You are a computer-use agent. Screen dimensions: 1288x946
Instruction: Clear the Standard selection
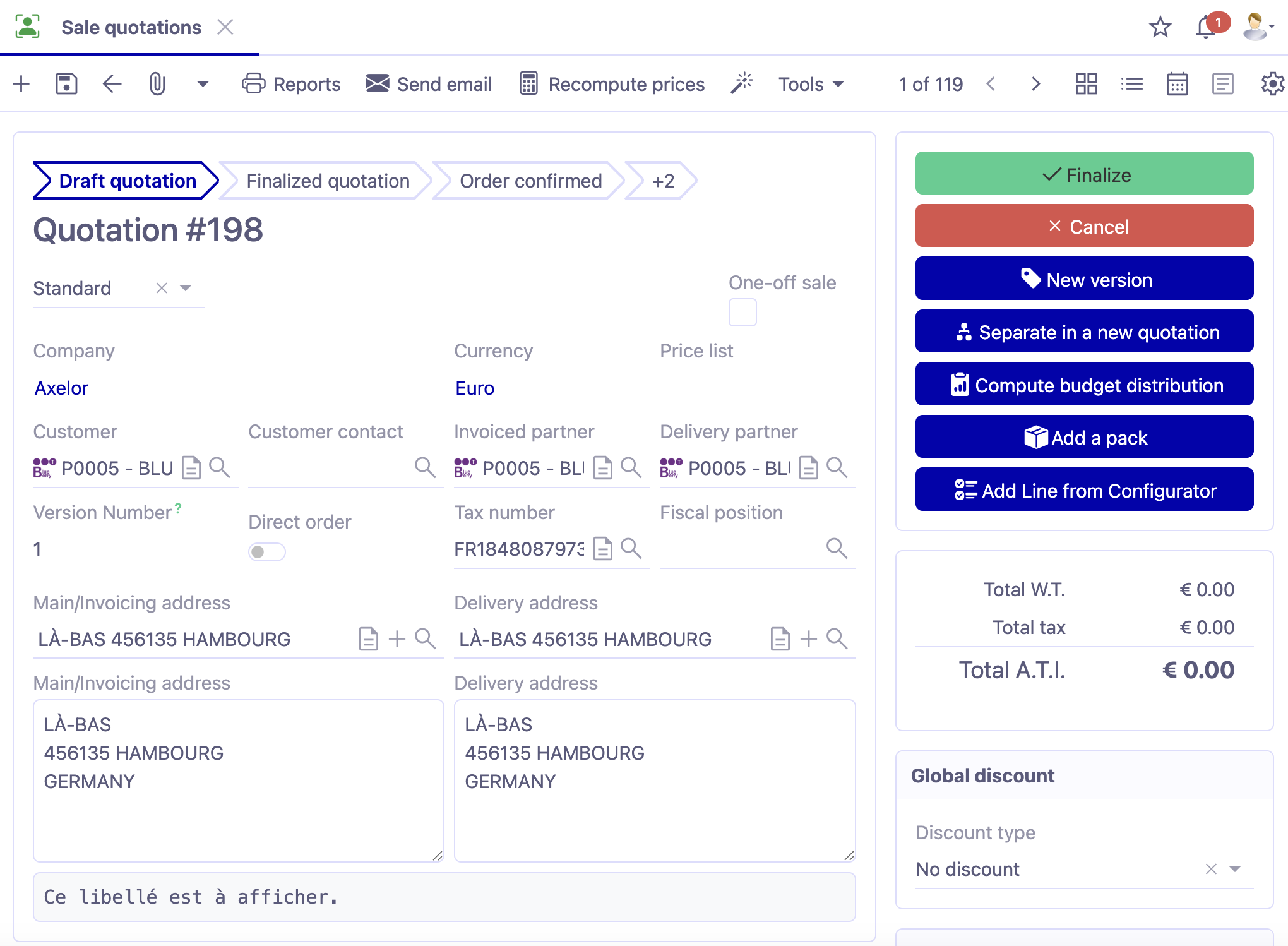162,288
